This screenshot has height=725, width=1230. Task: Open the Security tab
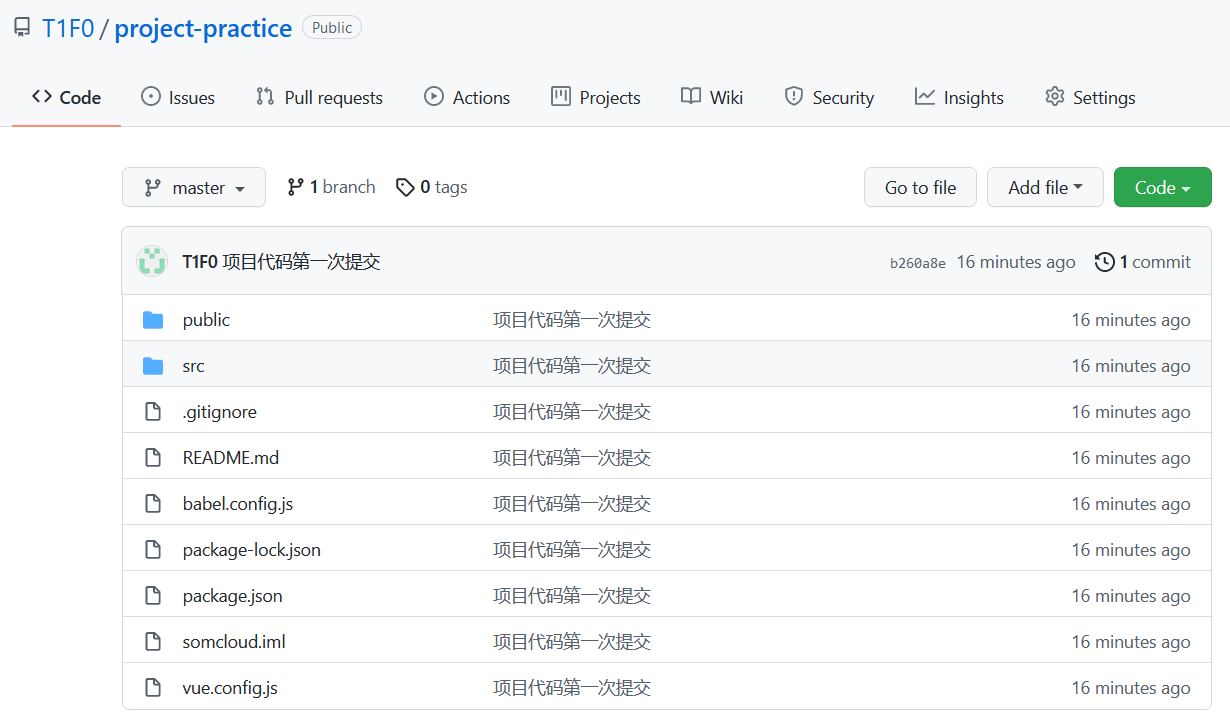click(829, 97)
